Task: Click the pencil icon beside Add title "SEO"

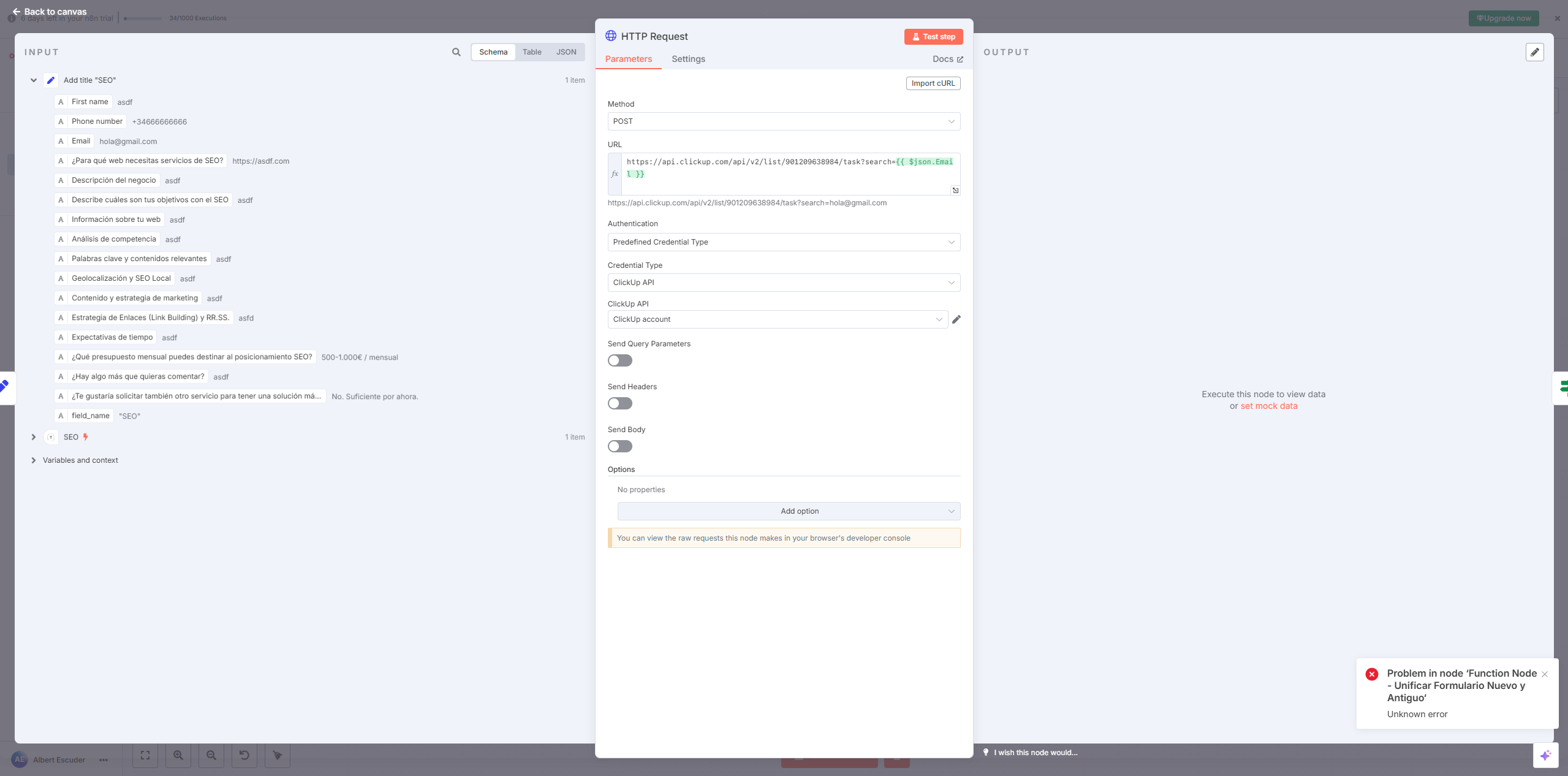Action: [51, 80]
